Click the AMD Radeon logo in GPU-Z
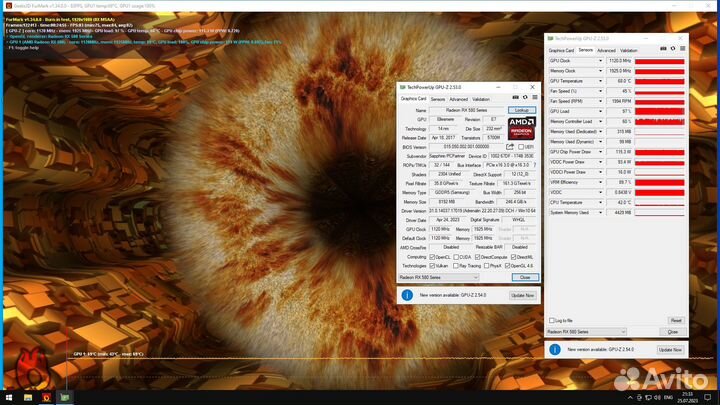The width and height of the screenshot is (720, 405). coord(522,129)
